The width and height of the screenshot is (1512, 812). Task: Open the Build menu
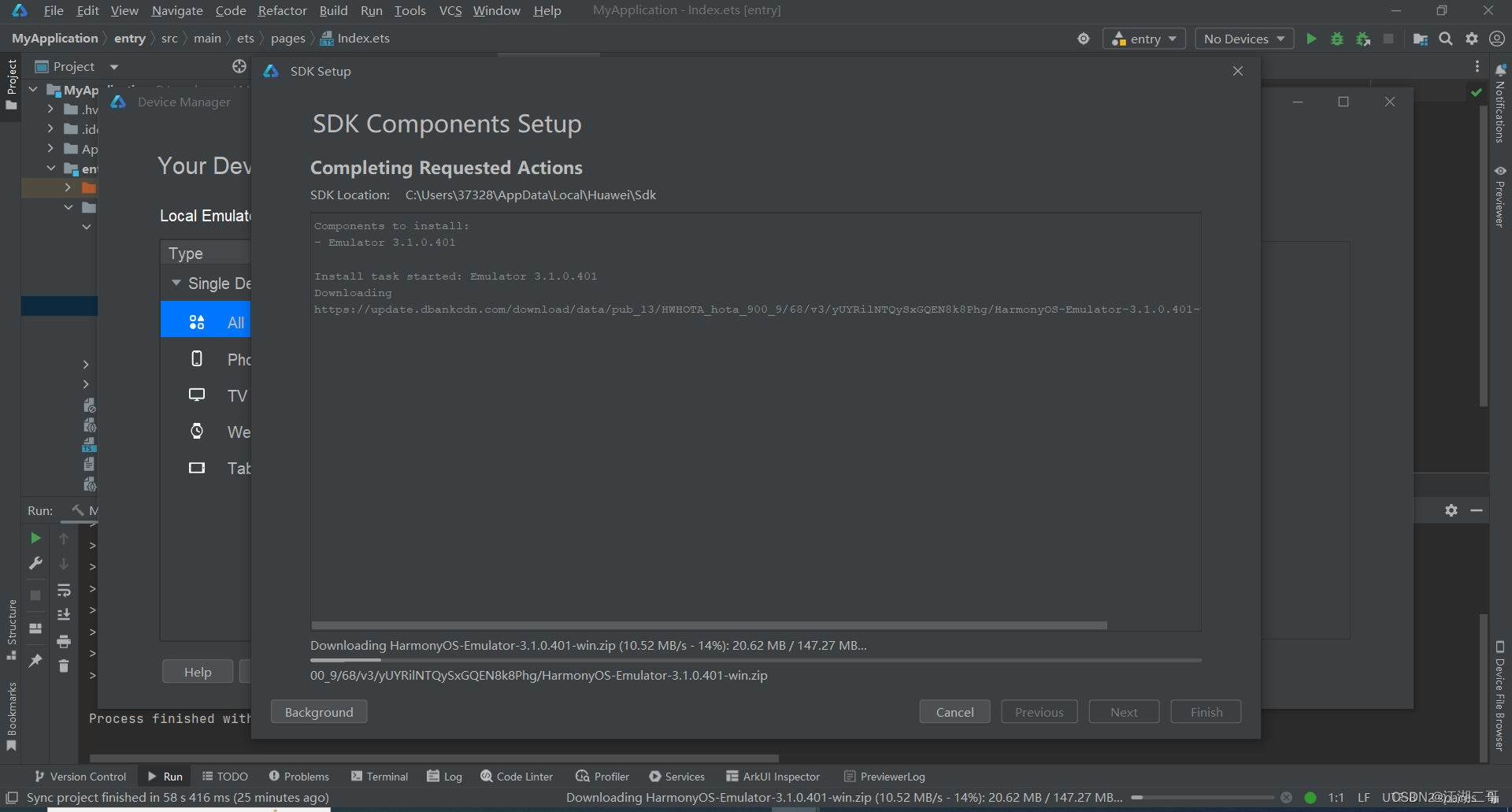[333, 10]
